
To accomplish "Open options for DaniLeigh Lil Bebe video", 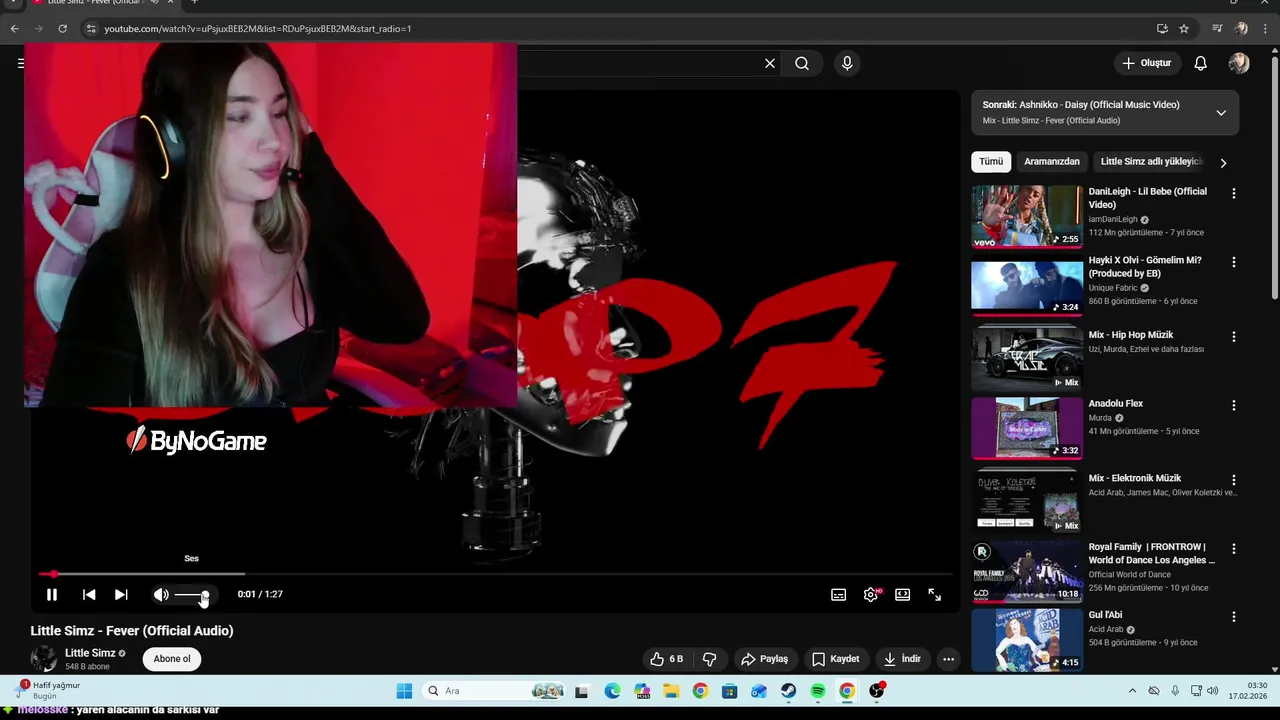I will pyautogui.click(x=1234, y=193).
